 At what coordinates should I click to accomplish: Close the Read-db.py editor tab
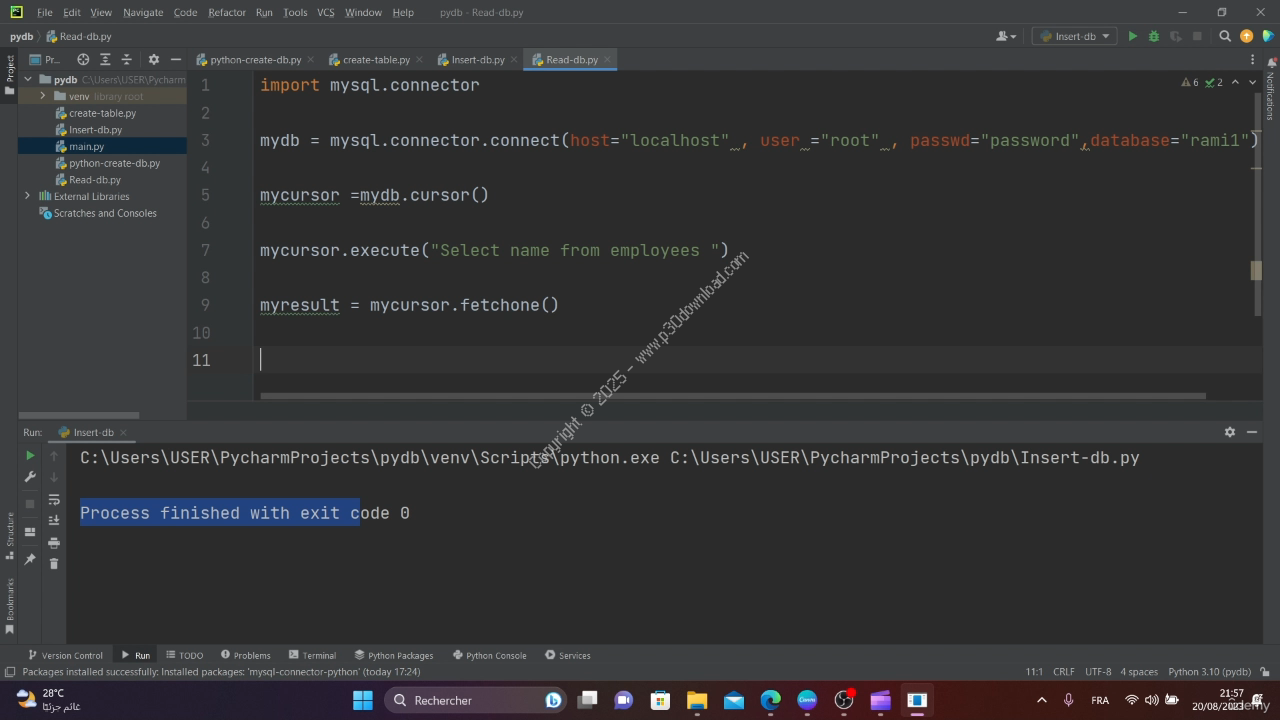pos(607,60)
